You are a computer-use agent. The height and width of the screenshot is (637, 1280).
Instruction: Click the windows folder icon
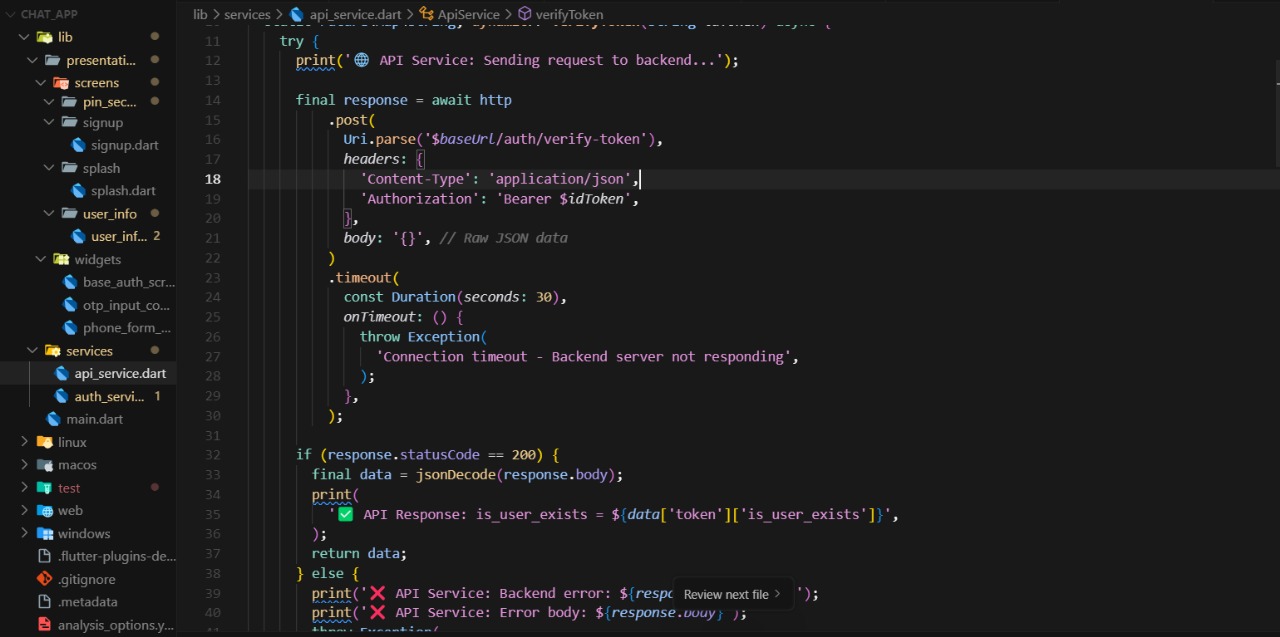point(44,534)
